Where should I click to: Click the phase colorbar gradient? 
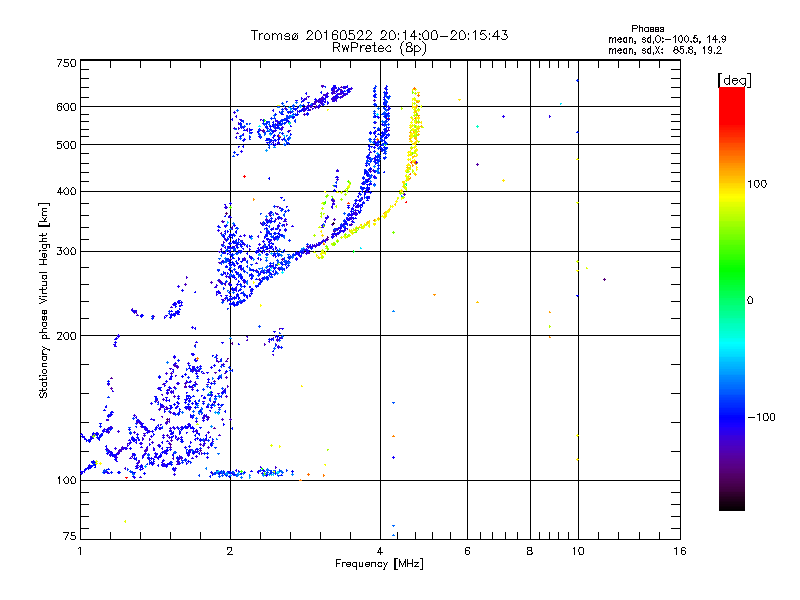click(x=732, y=298)
